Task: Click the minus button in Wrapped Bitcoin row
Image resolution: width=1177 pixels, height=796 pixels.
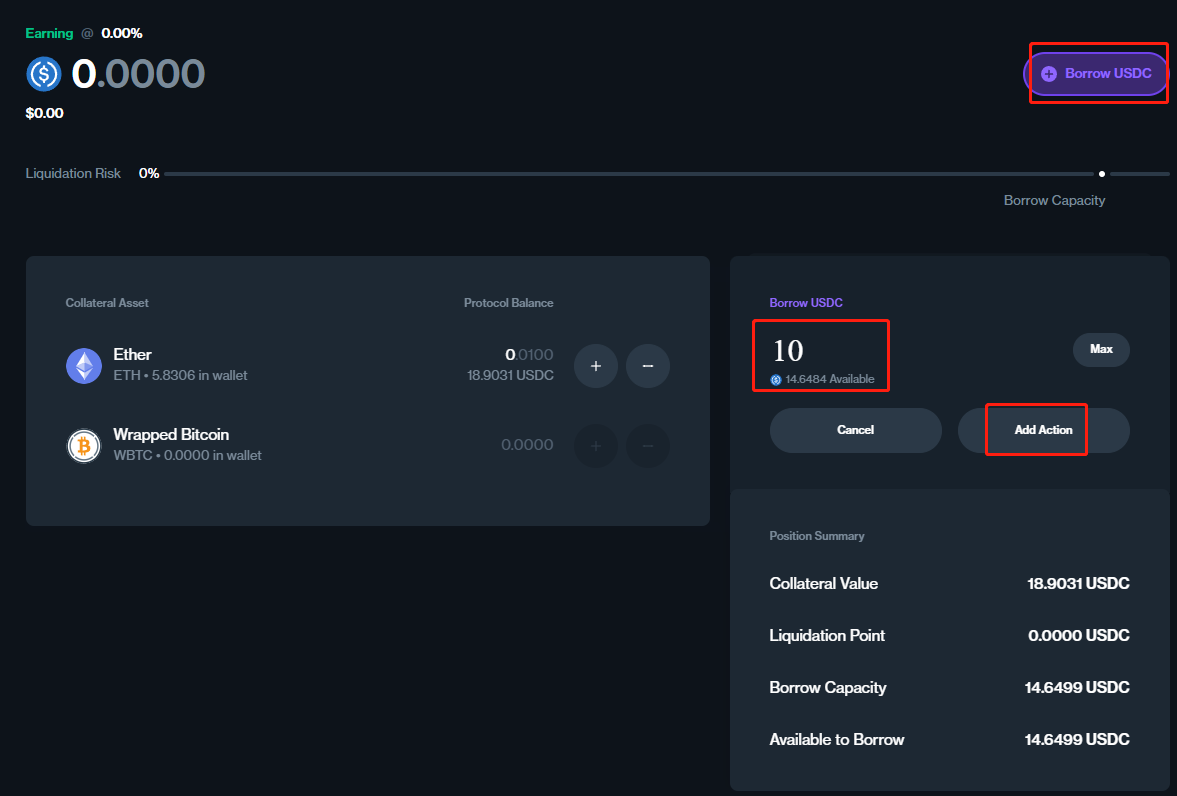Action: pyautogui.click(x=648, y=446)
